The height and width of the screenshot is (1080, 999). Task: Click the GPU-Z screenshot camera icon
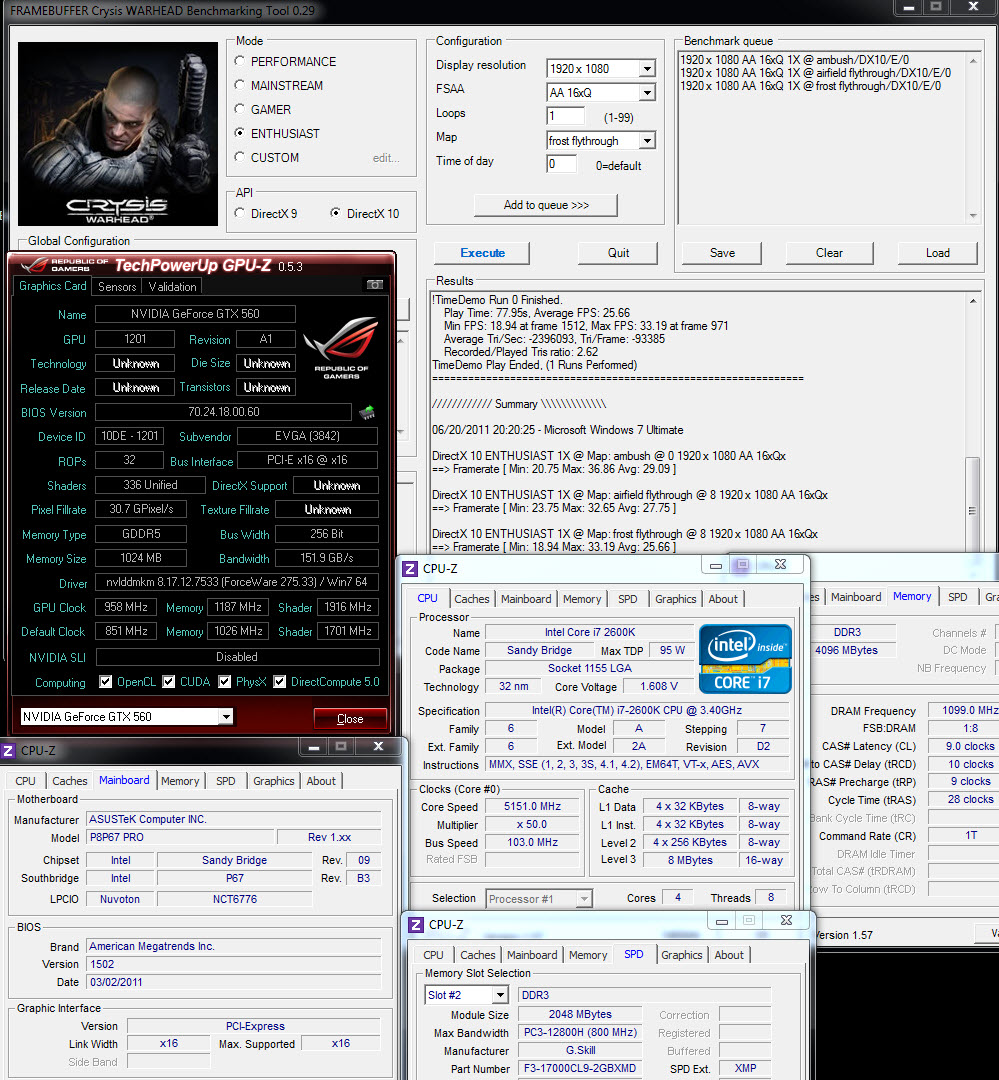click(x=374, y=284)
